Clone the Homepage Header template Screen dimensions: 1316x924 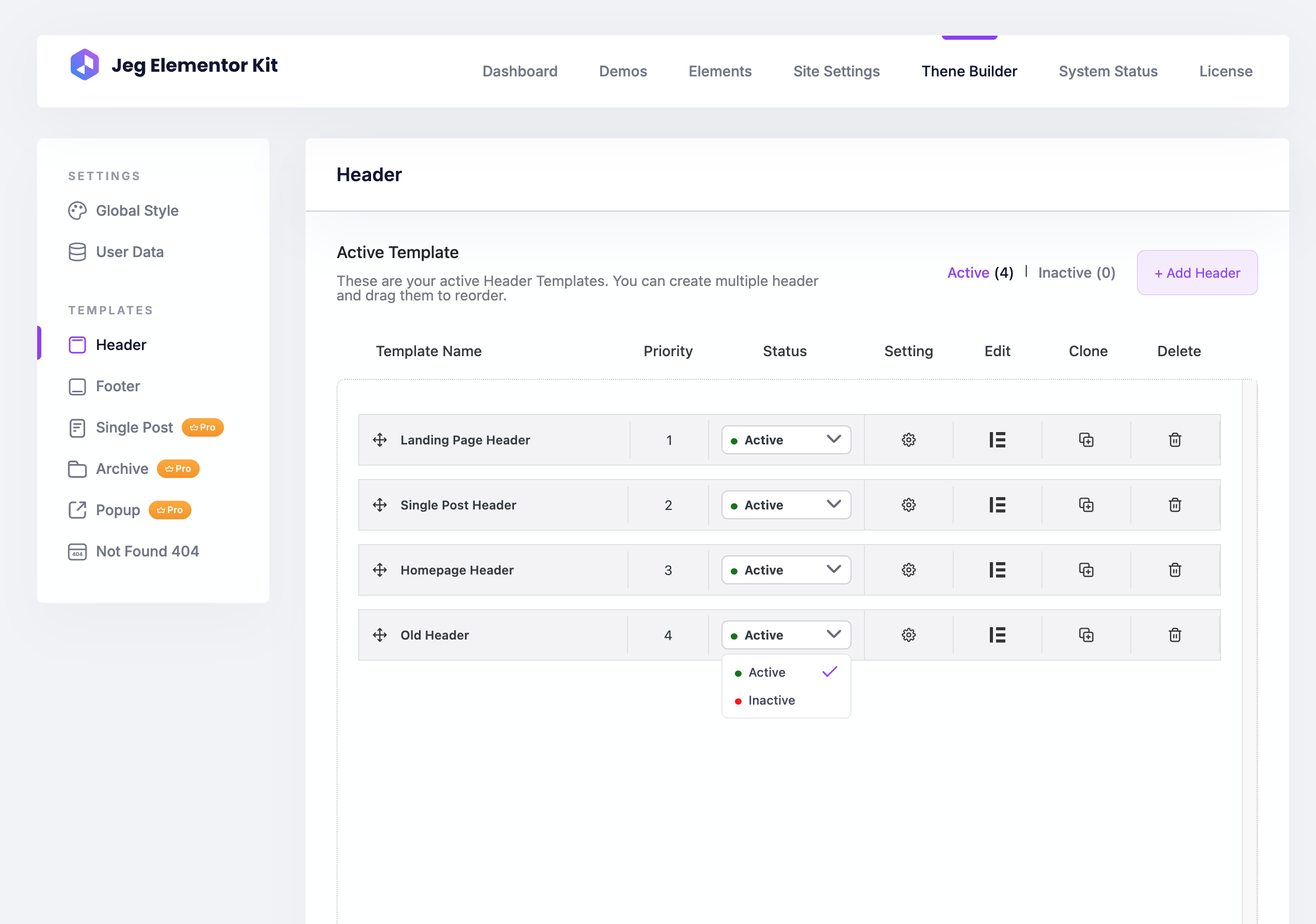(1086, 570)
